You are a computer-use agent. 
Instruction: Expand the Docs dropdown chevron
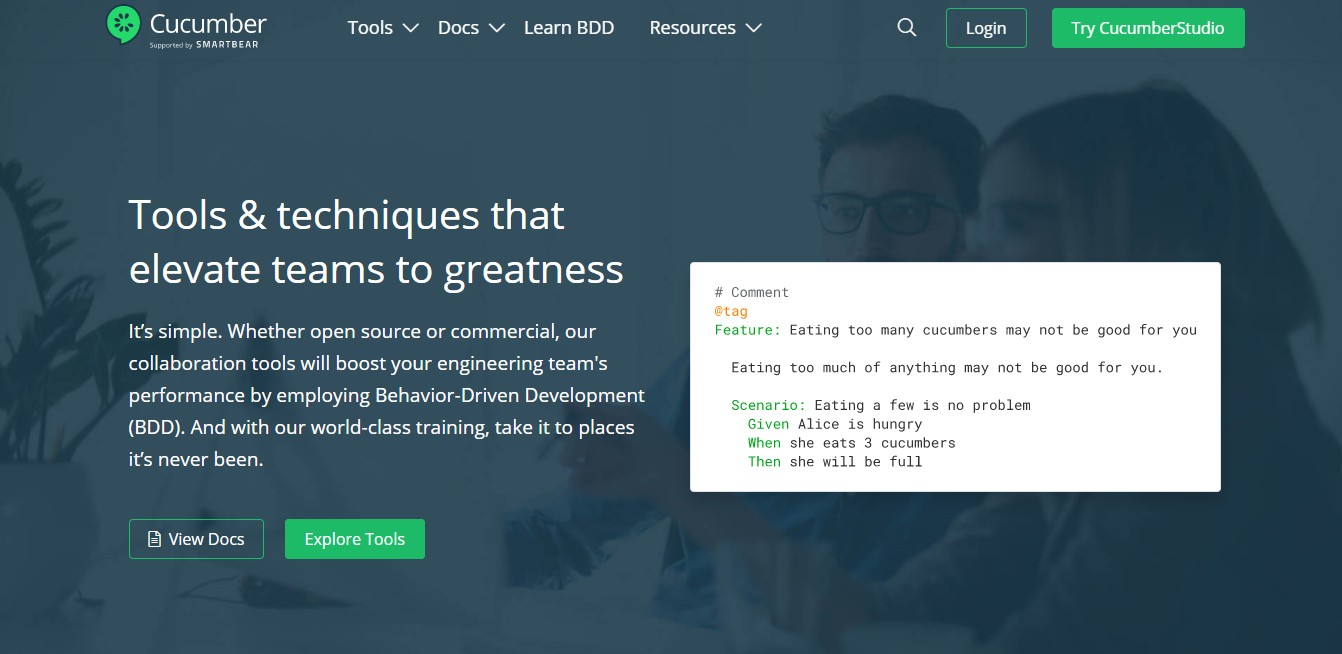497,28
